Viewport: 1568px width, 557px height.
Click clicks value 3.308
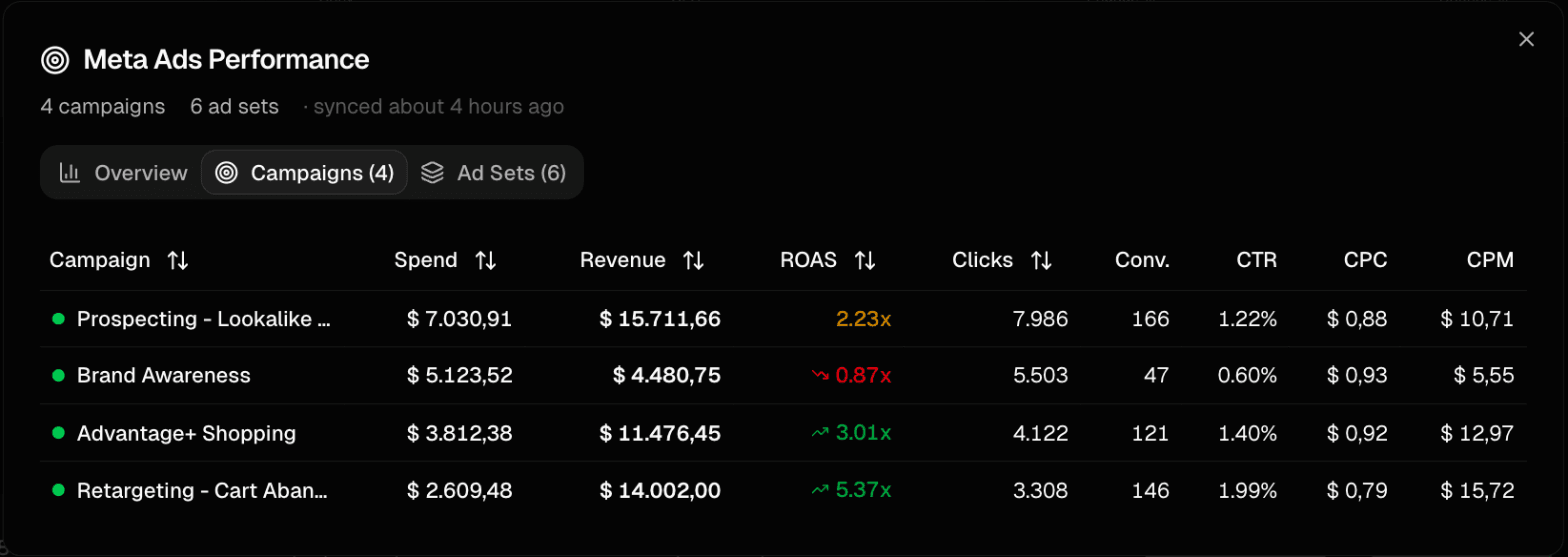click(x=1041, y=490)
